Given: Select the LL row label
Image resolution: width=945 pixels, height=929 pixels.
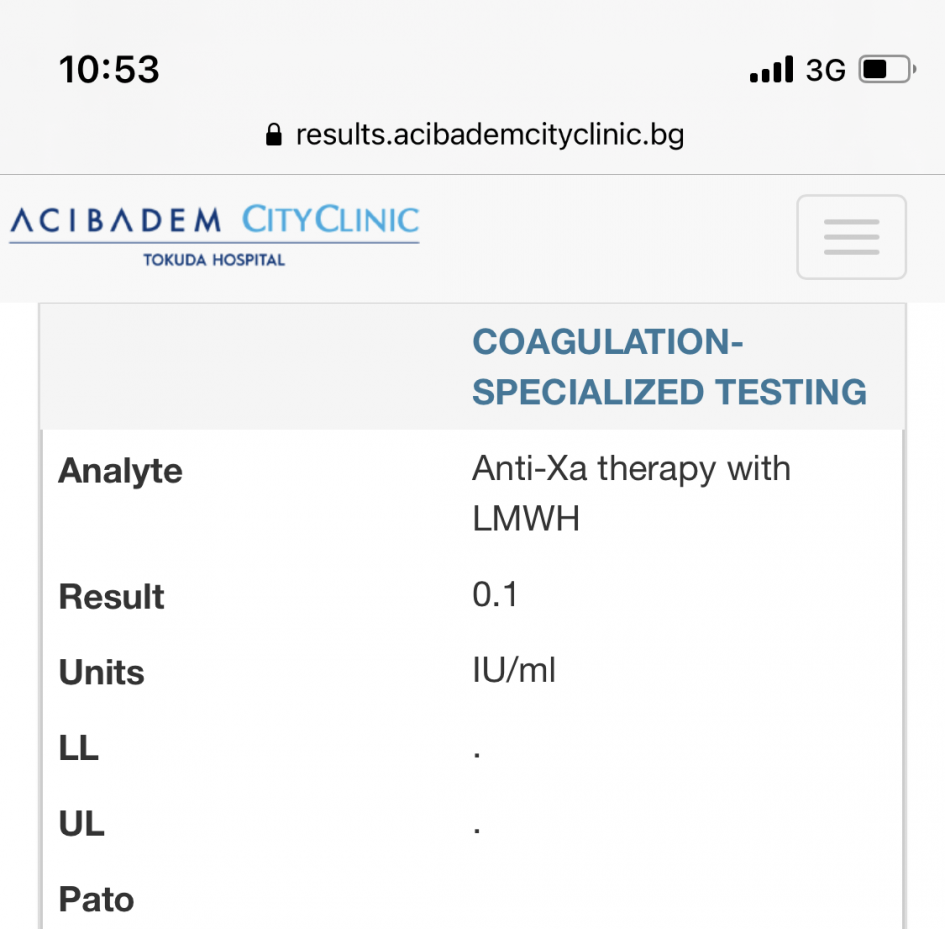Looking at the screenshot, I should pos(79,748).
